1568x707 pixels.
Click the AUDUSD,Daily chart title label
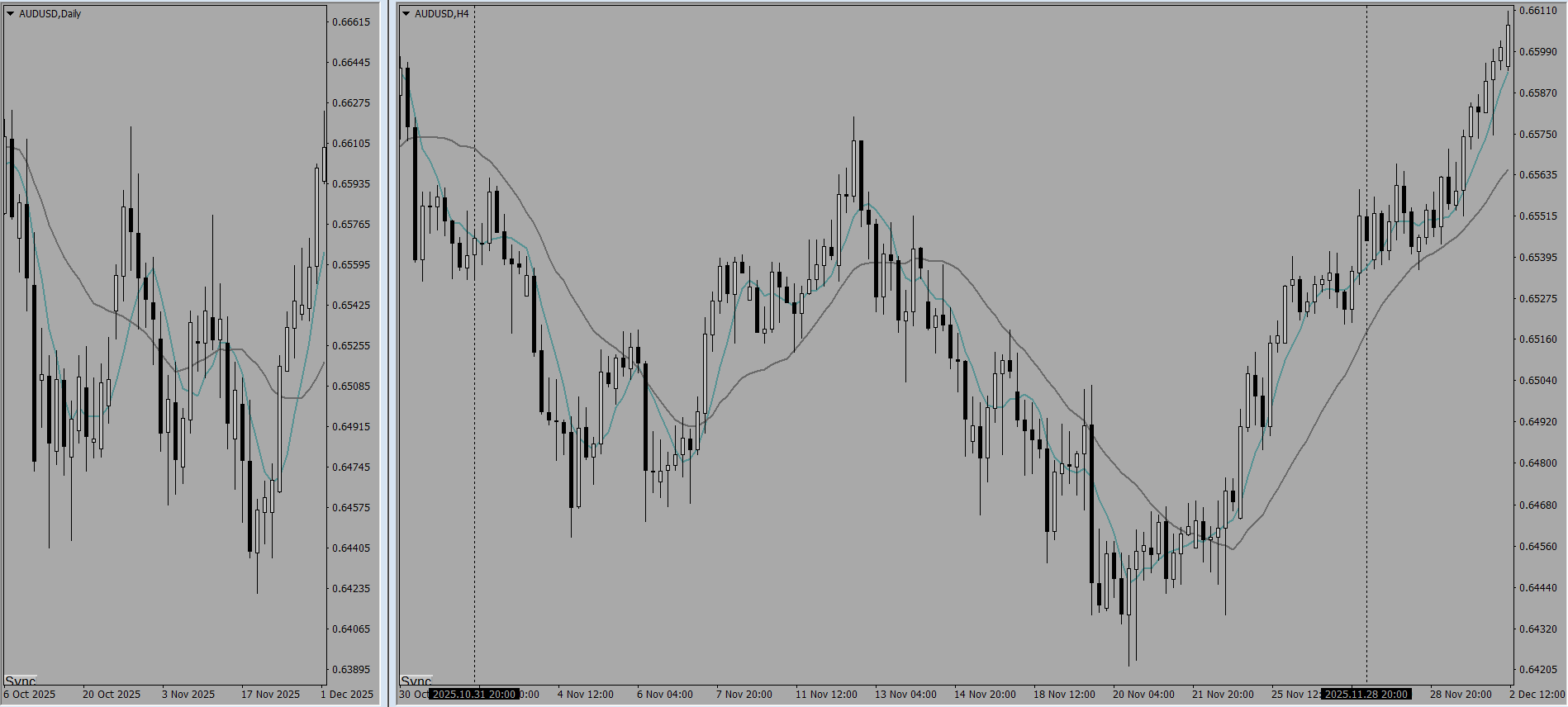click(x=50, y=13)
